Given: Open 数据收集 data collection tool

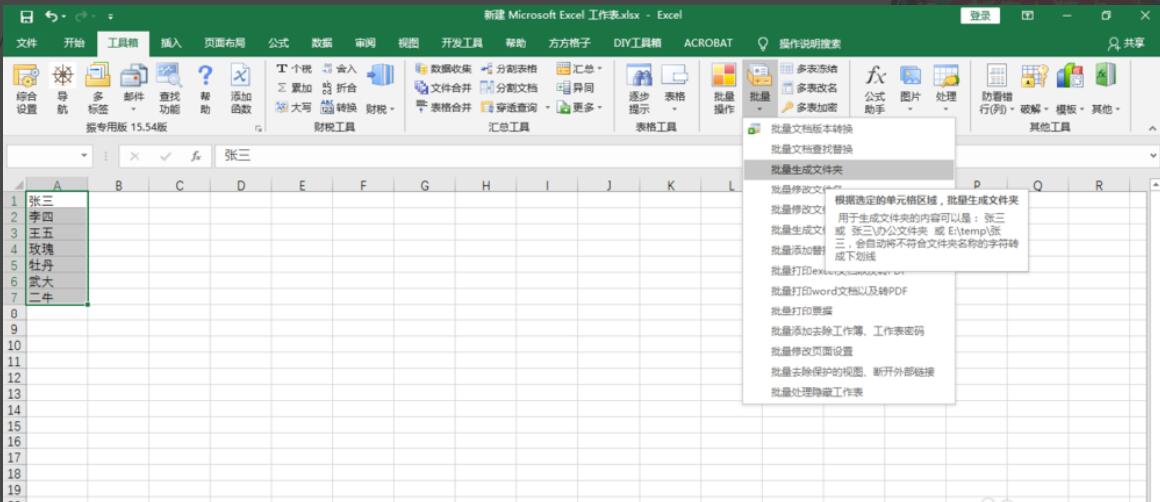Looking at the screenshot, I should tap(444, 69).
